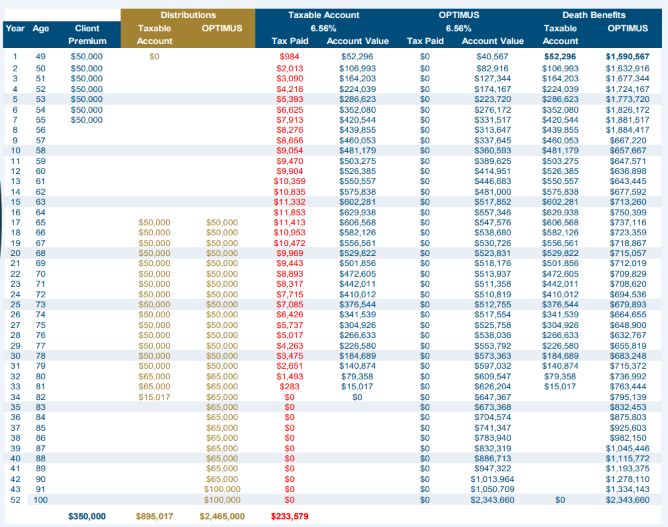This screenshot has height=527, width=668.
Task: Select the $40,567 OPTIMUS account value
Action: [493, 58]
